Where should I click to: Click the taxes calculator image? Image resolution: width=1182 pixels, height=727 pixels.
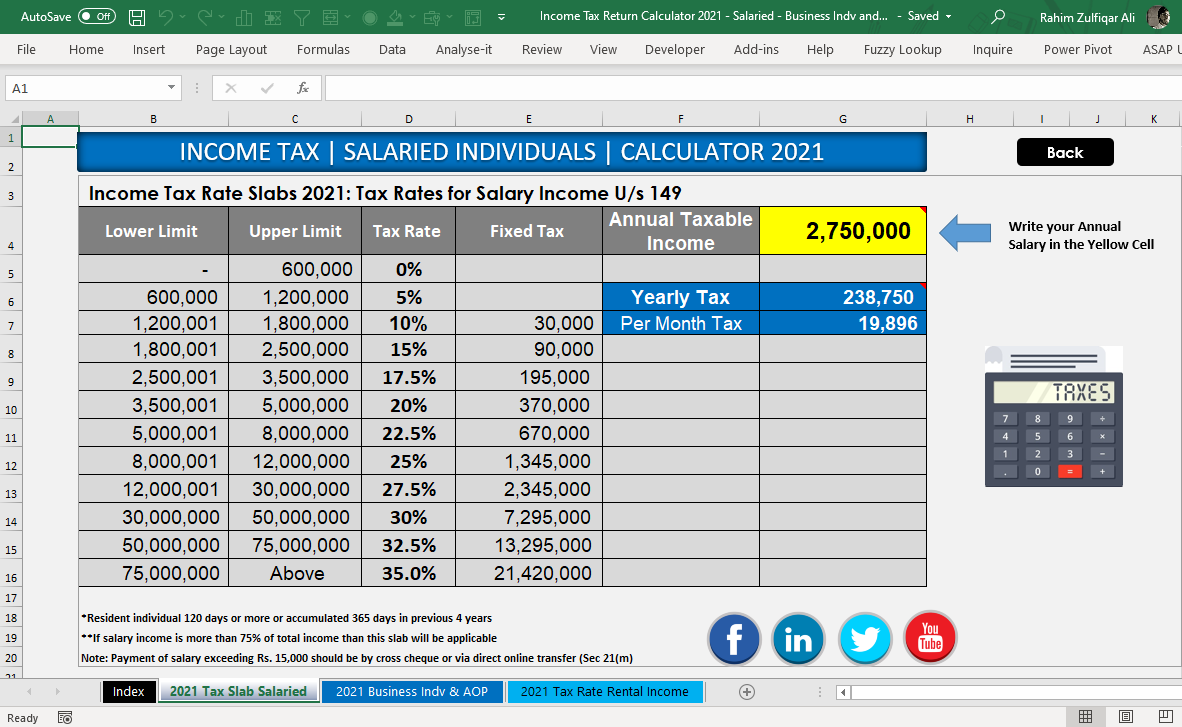pyautogui.click(x=1054, y=416)
